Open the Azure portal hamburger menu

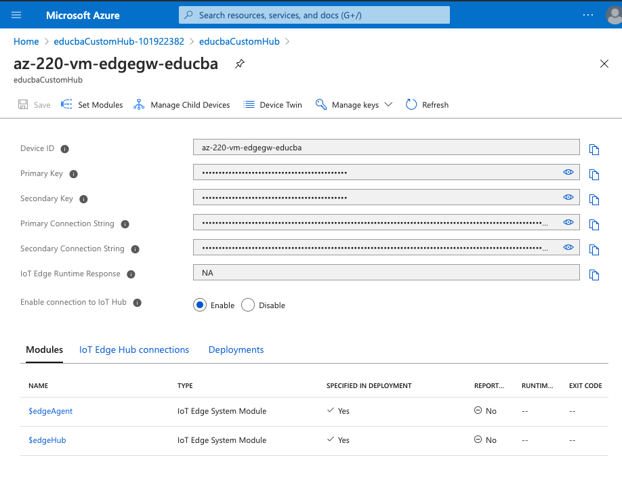point(16,15)
